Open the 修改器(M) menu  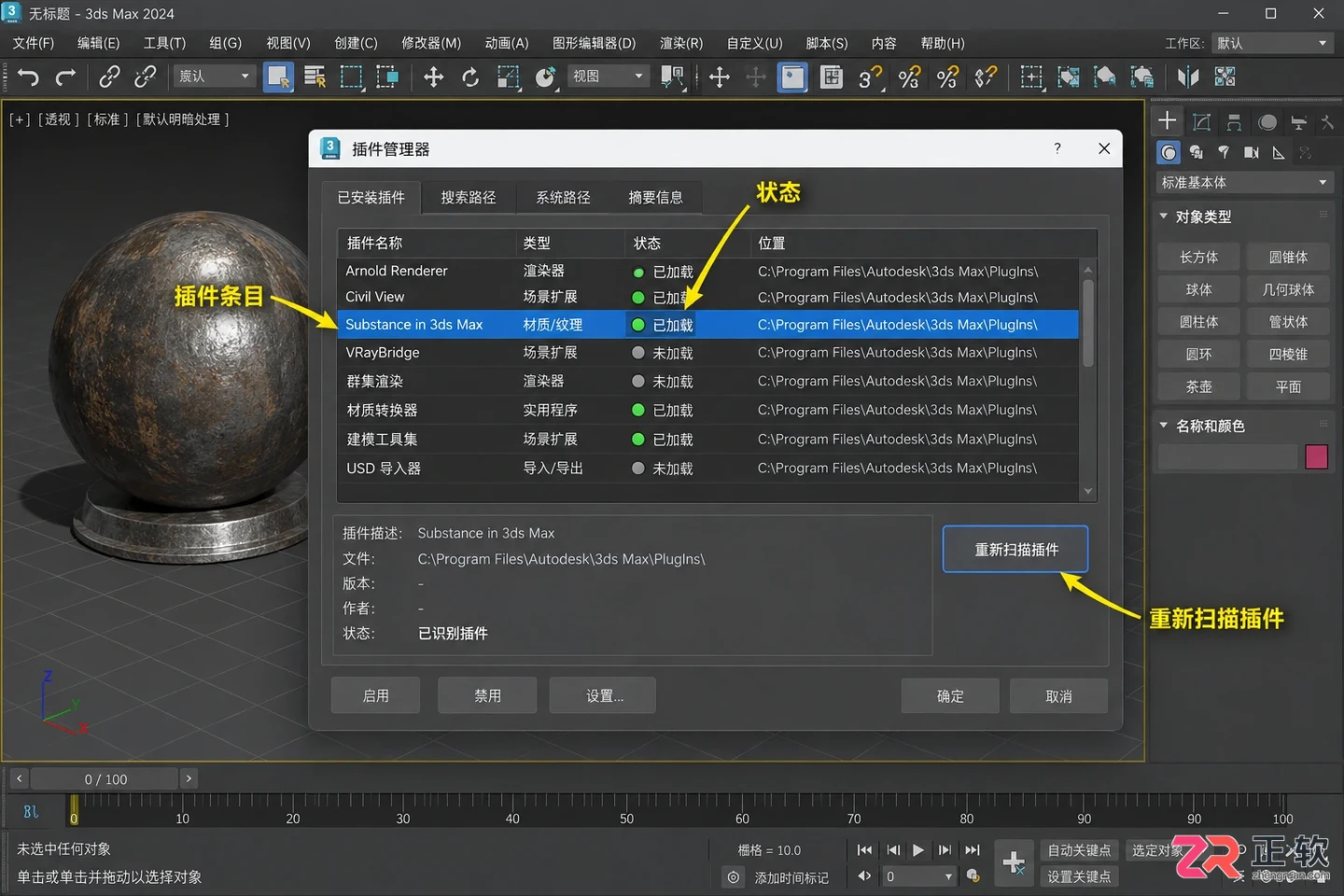click(431, 43)
